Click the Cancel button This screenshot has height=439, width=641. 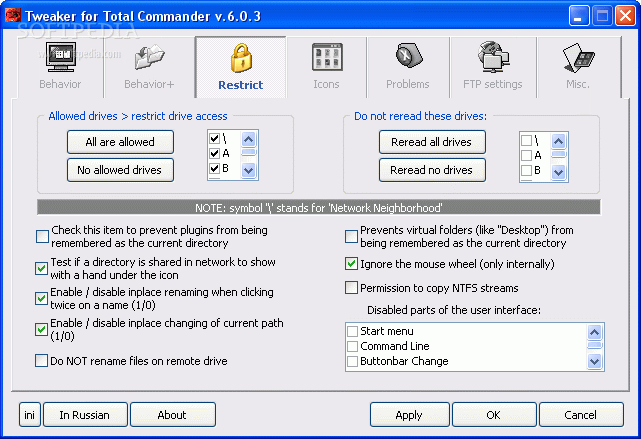click(581, 415)
